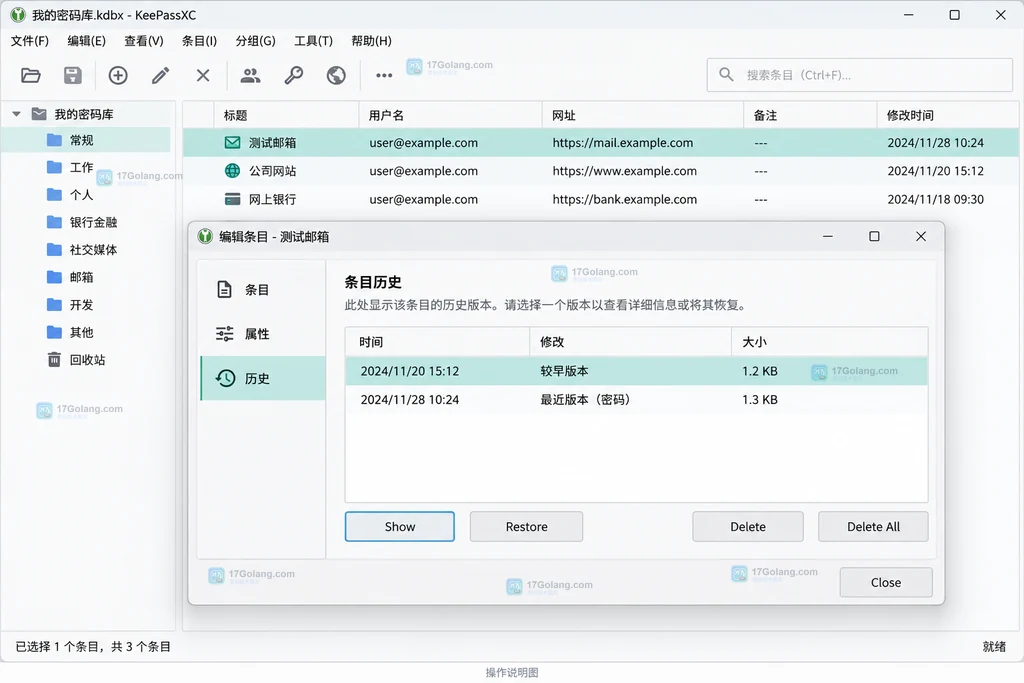Click the https://mail.example.com URL cell
Viewport: 1024px width, 683px height.
[623, 142]
